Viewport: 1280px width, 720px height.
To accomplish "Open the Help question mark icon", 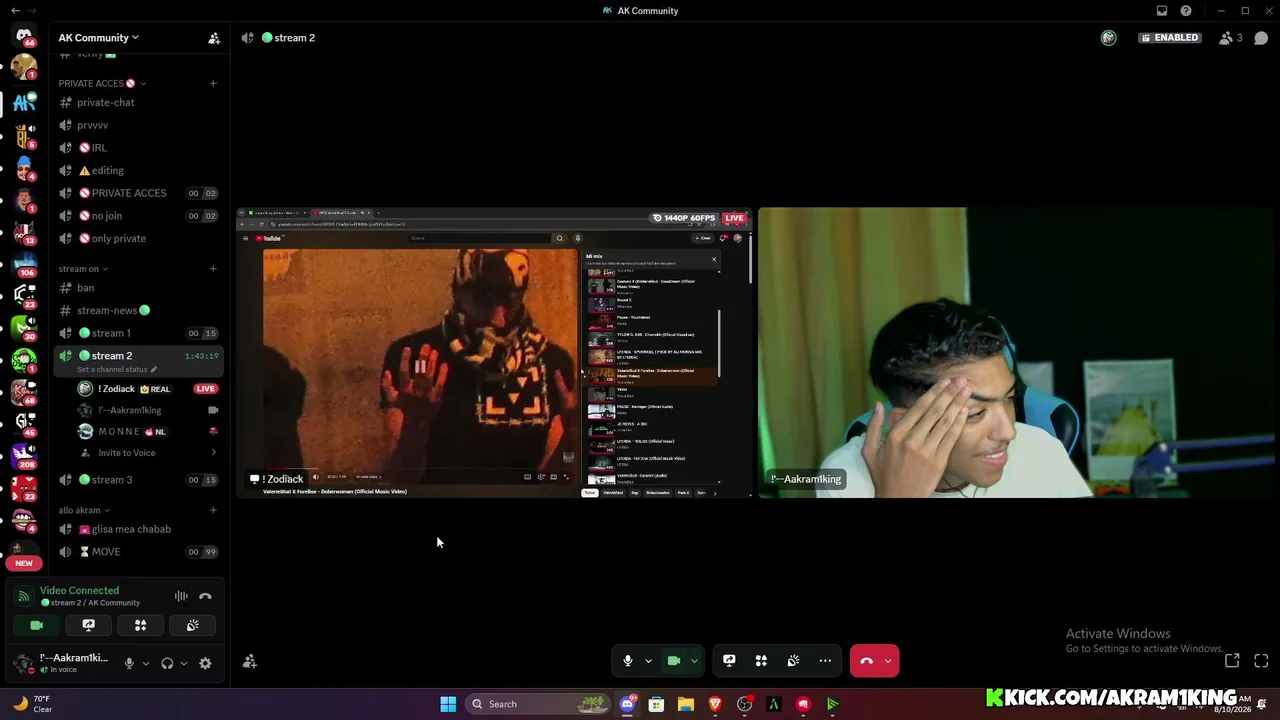I will 1186,11.
